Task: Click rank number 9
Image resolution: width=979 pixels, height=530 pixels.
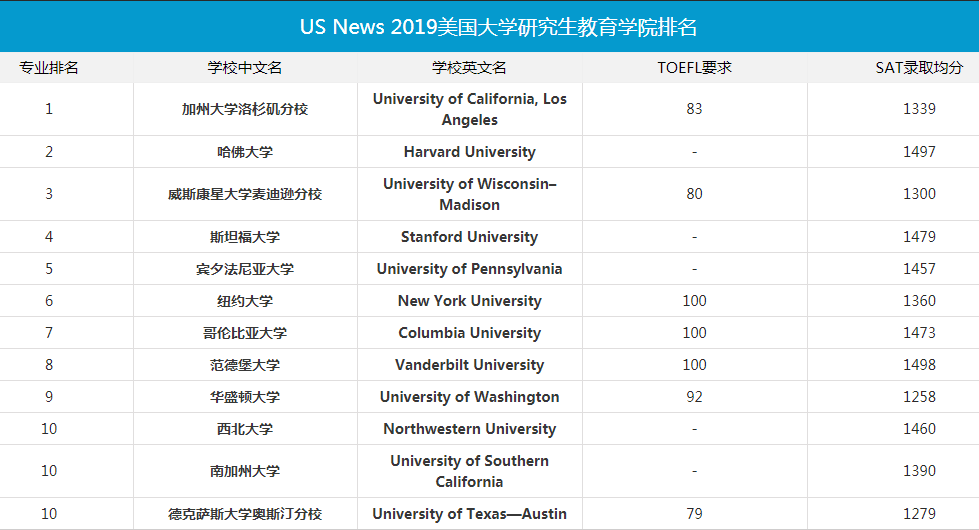Action: [49, 397]
